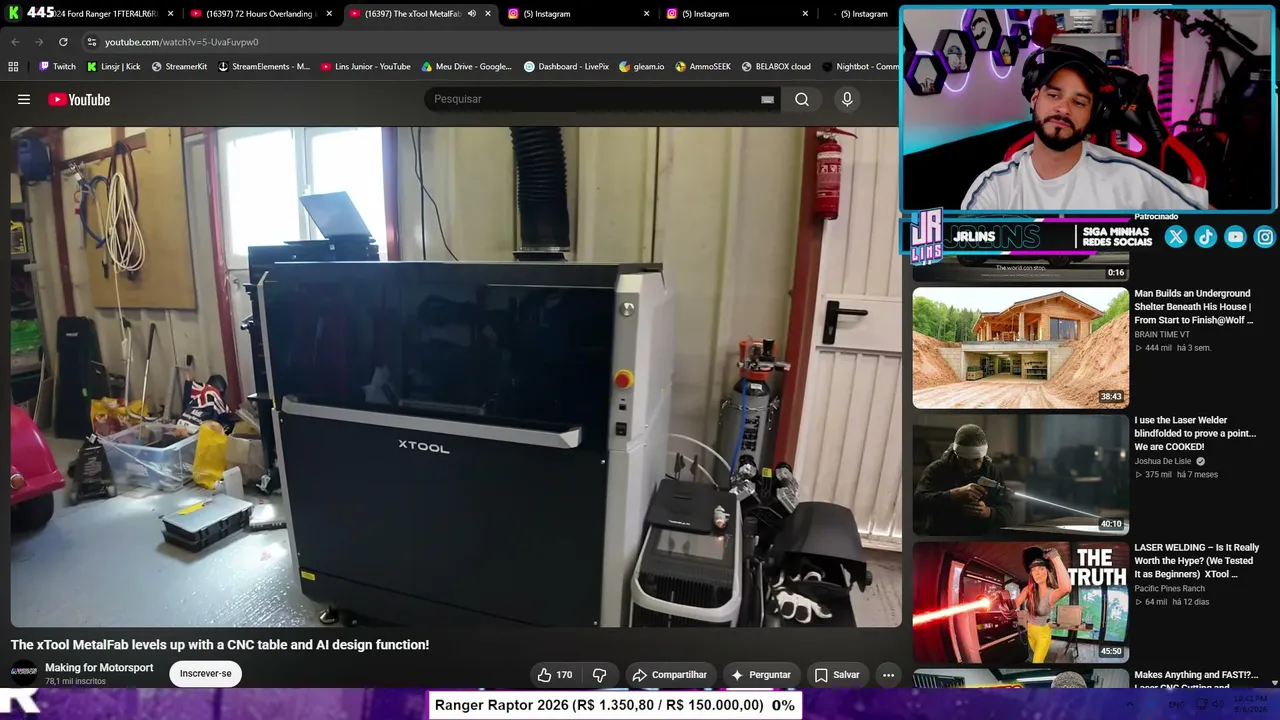
Task: Click the YouTube social icon on overlay
Action: point(1236,237)
